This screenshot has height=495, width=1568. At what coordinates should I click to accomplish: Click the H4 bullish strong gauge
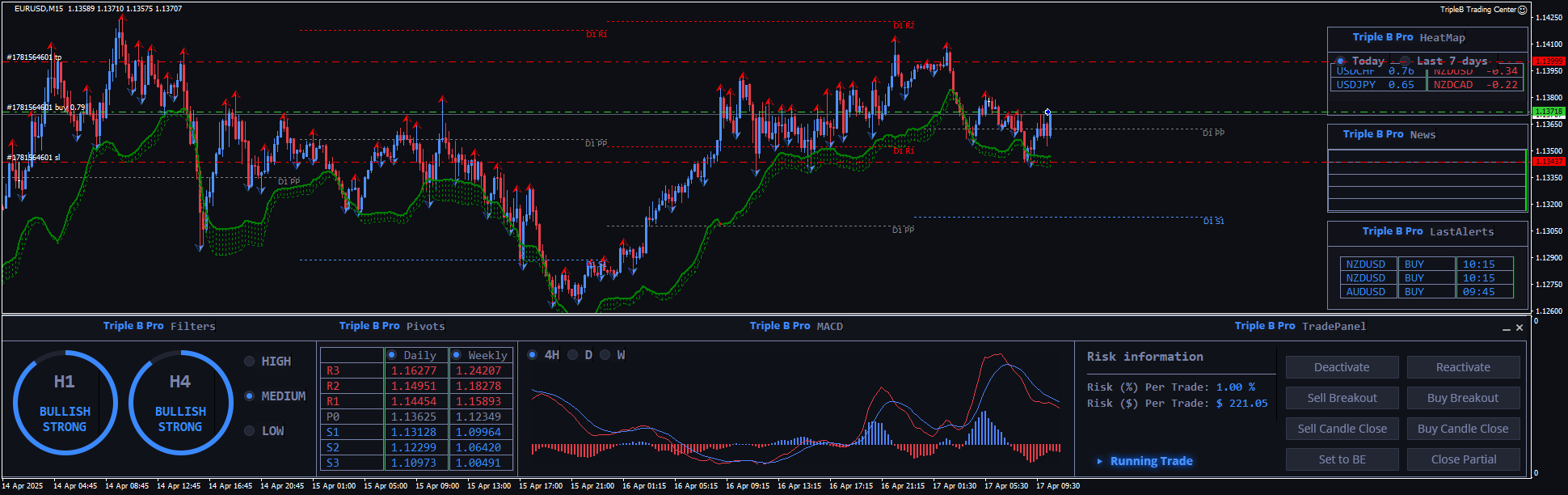coord(180,403)
